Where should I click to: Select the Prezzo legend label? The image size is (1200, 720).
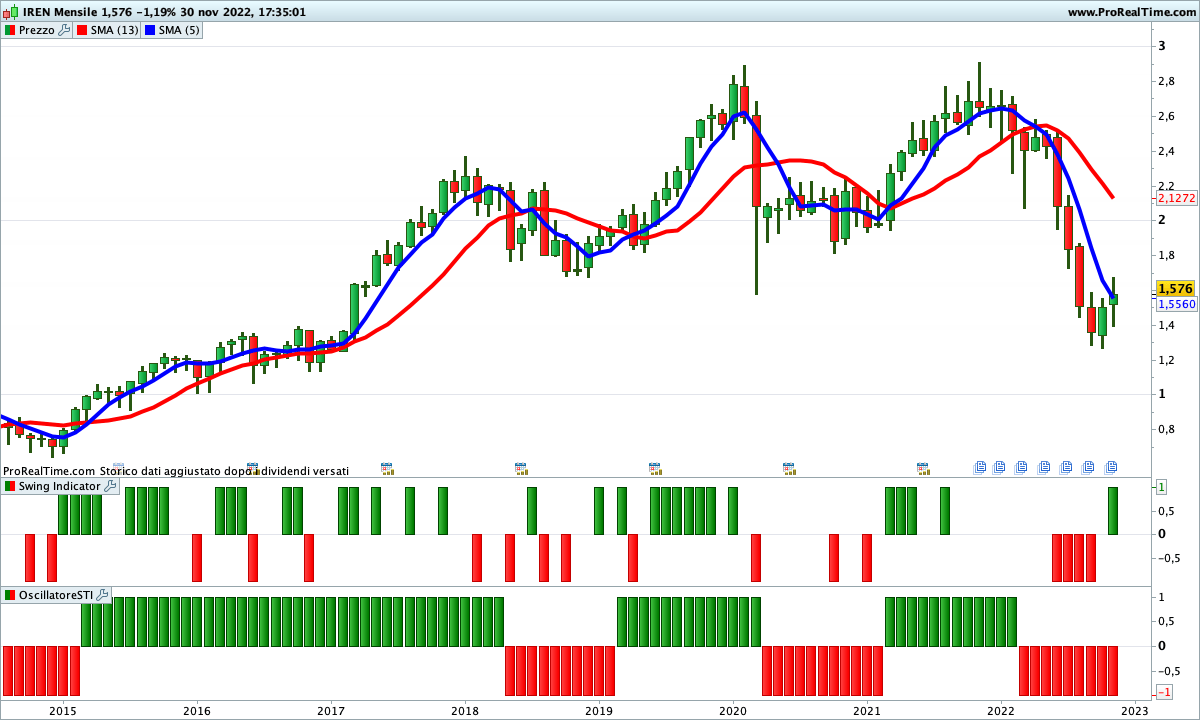coord(37,30)
